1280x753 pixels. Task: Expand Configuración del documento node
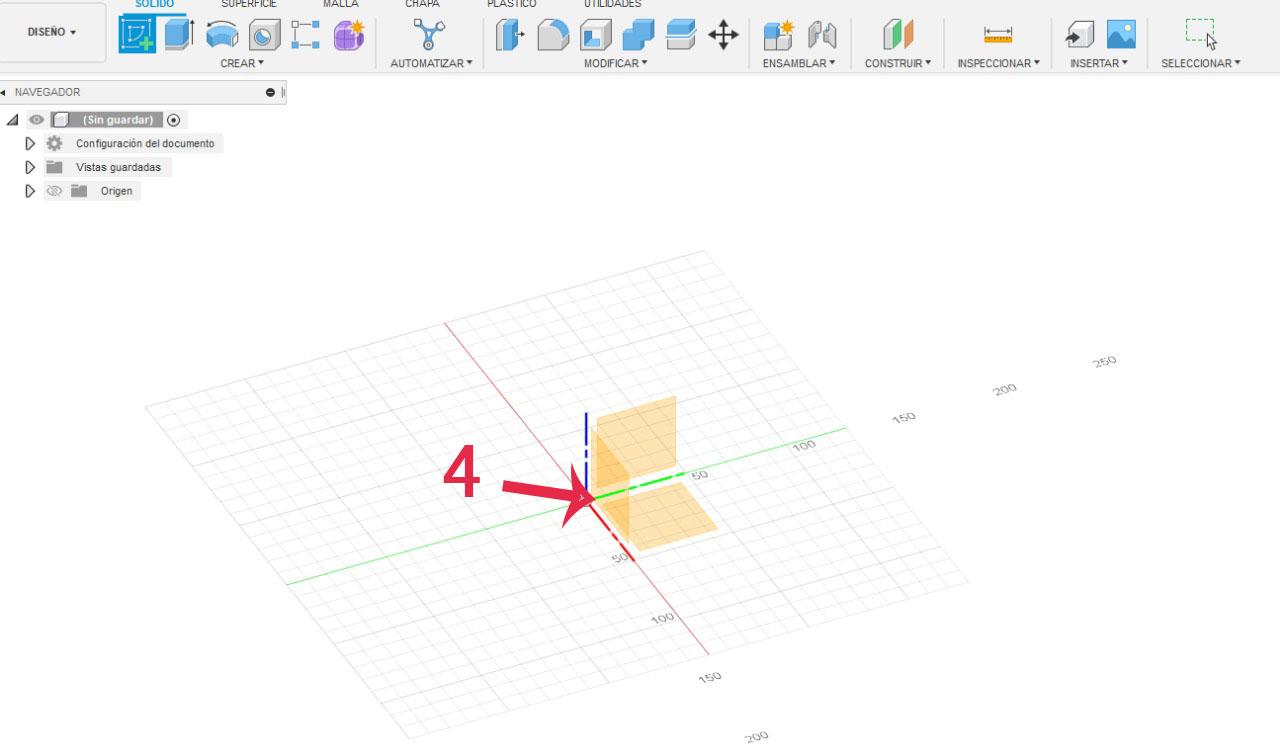point(30,143)
